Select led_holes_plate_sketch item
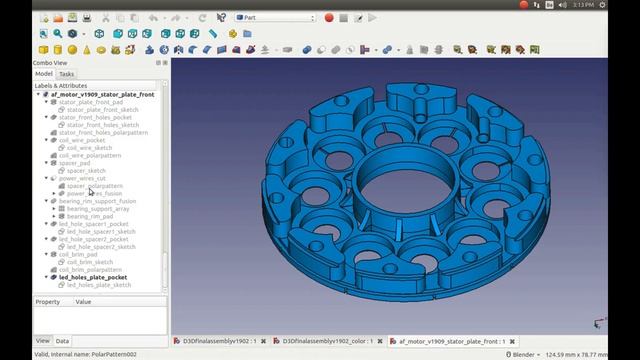This screenshot has width=640, height=360. pos(99,285)
